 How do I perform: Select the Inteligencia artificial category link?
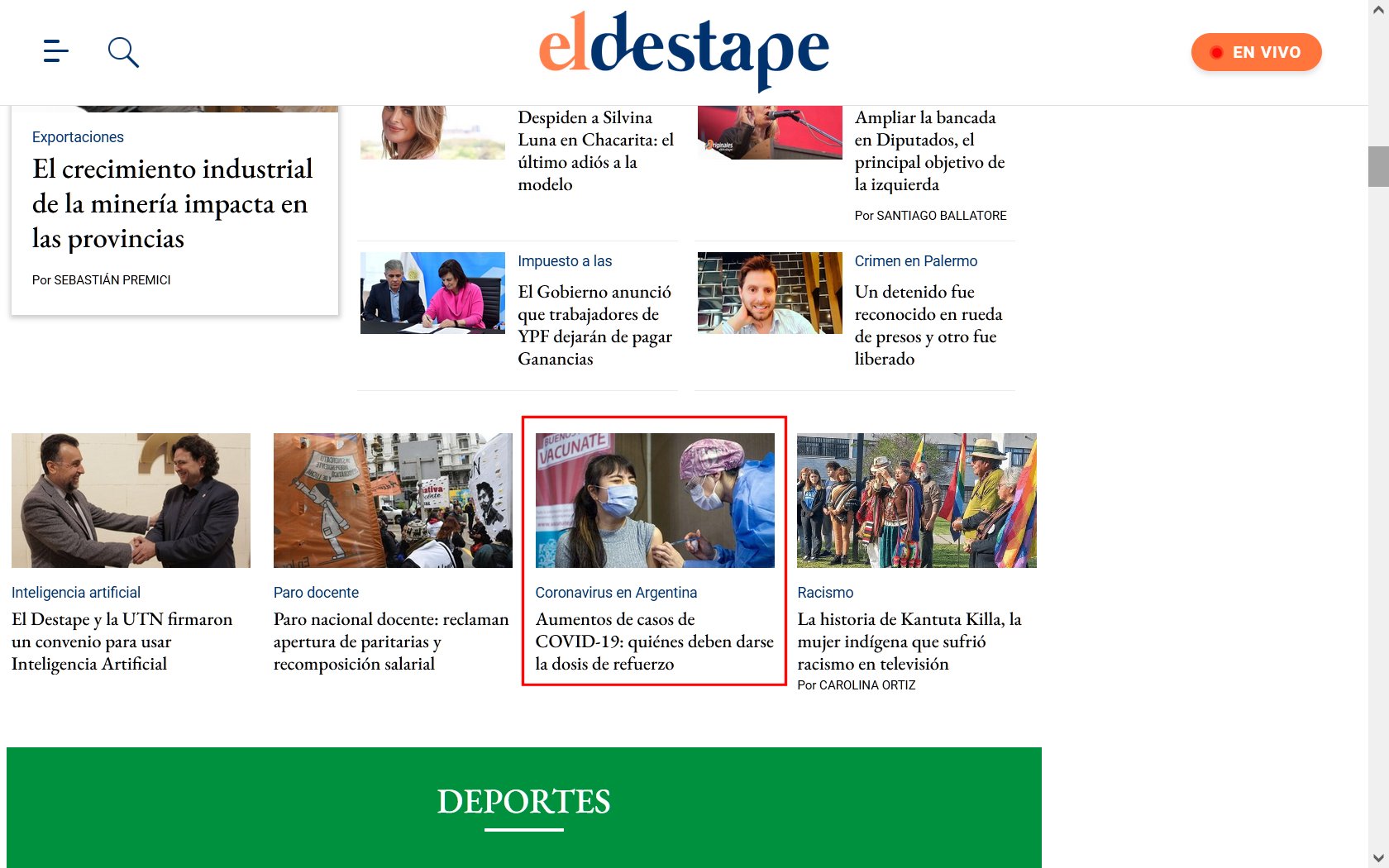(76, 593)
